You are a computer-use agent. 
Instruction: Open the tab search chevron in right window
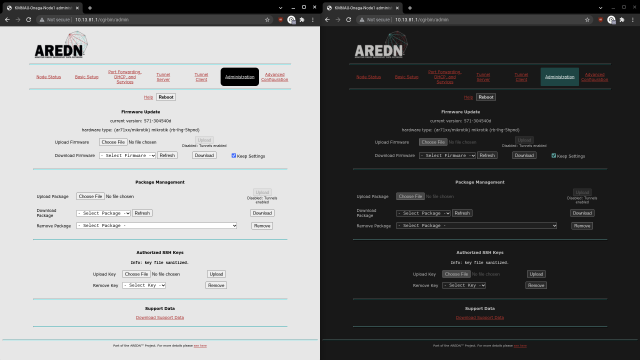pyautogui.click(x=600, y=8)
